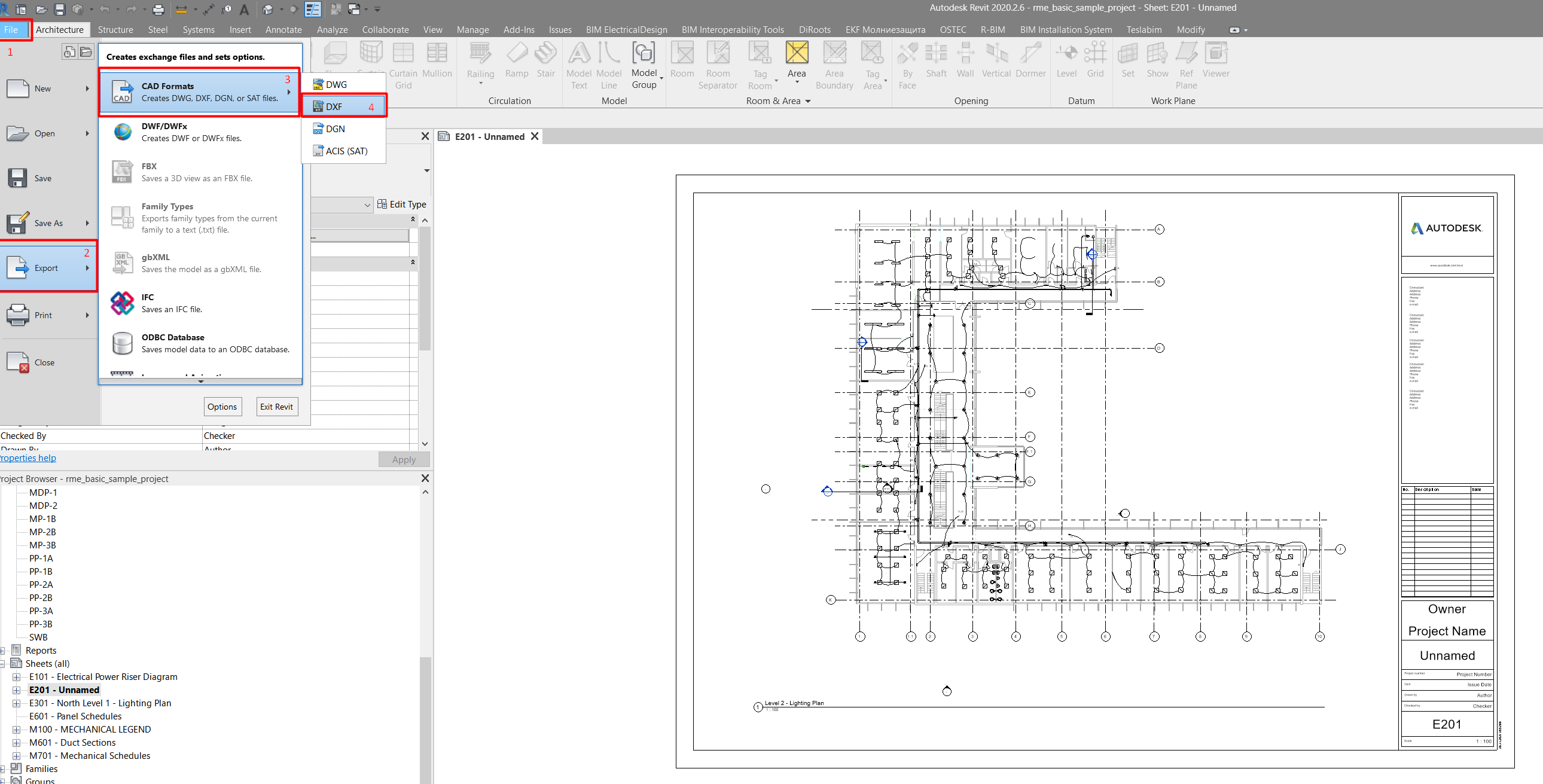Screen dimensions: 1543x784
Task: Click Save in the File menu
Action: coord(48,178)
